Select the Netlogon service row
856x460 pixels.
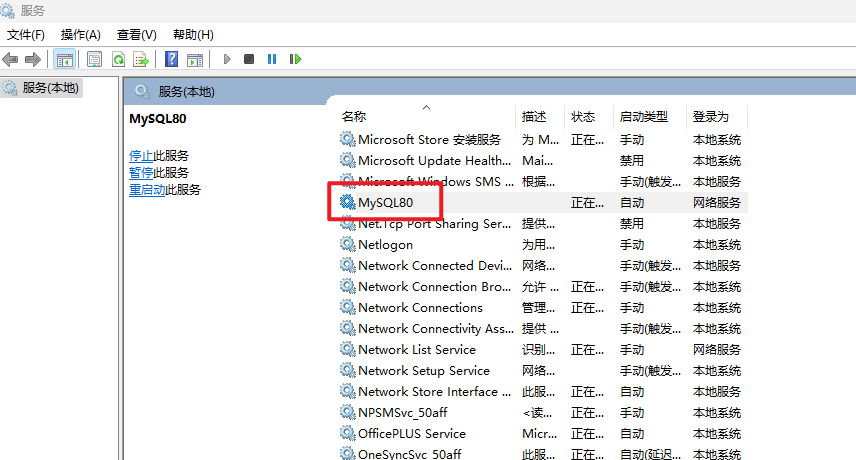385,244
